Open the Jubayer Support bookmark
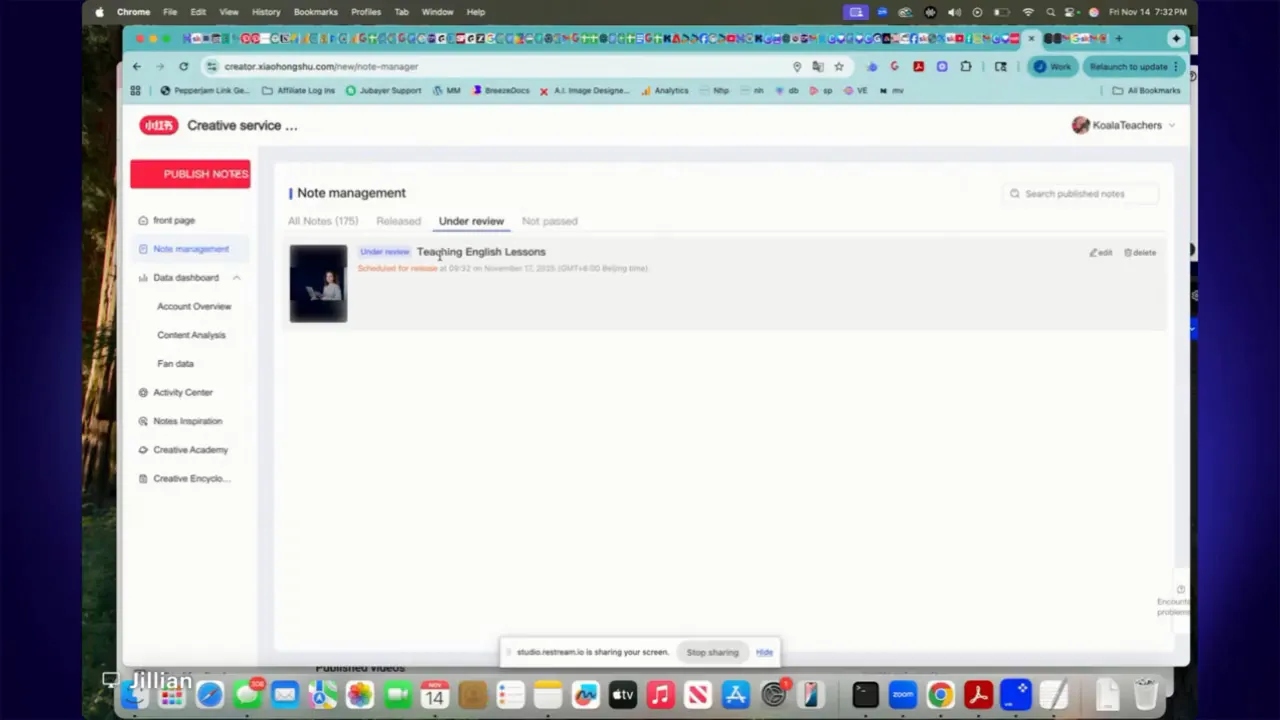This screenshot has width=1280, height=720. [x=383, y=91]
